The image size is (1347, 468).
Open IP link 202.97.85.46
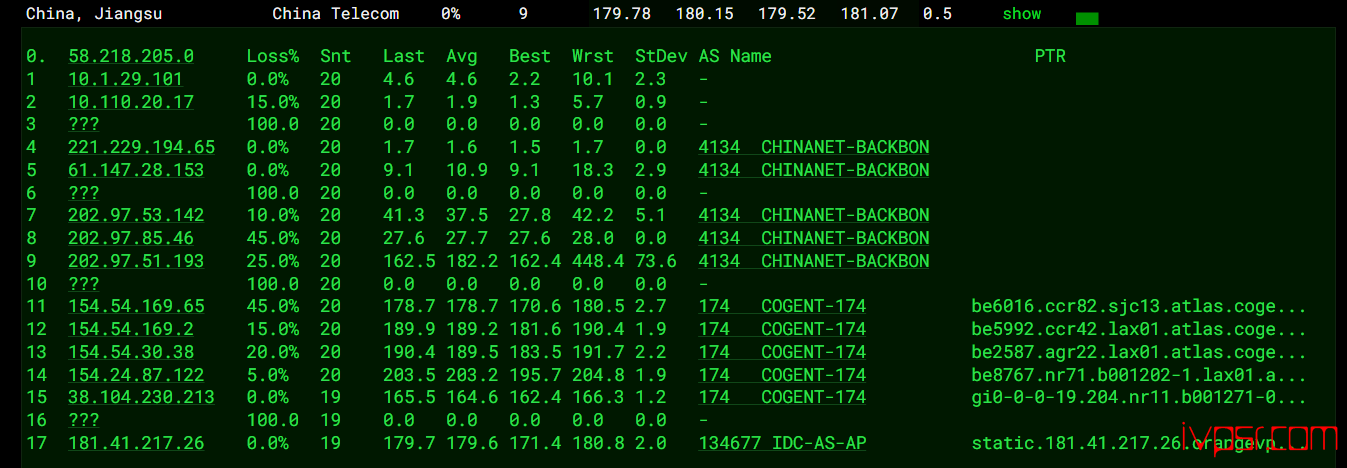tap(131, 238)
